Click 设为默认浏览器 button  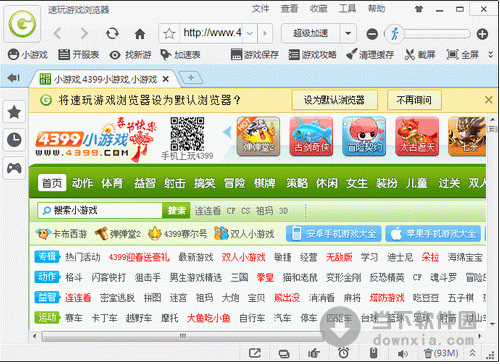(335, 100)
